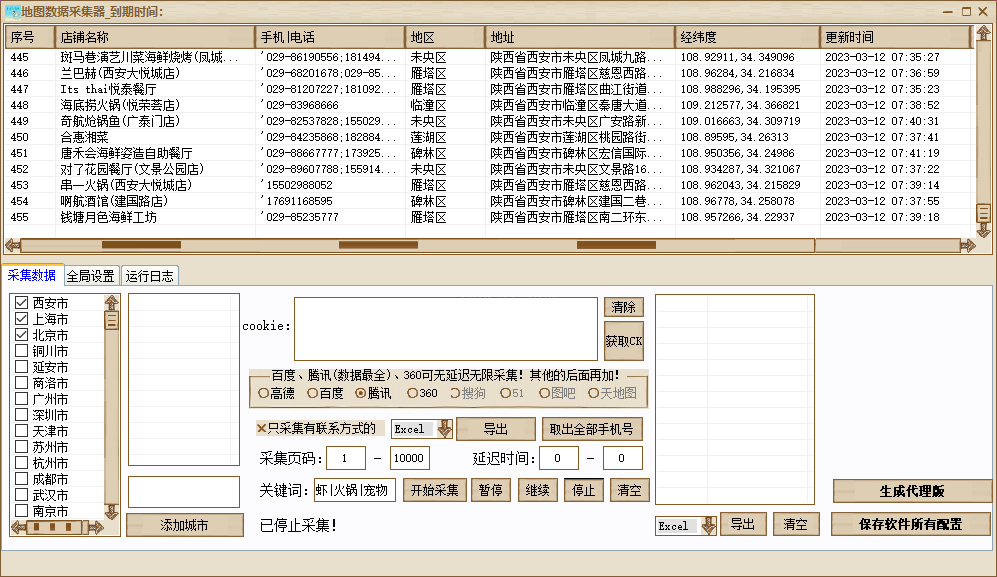Click the 关键词 keyword input field
Viewport: 997px width, 577px height.
[x=354, y=490]
